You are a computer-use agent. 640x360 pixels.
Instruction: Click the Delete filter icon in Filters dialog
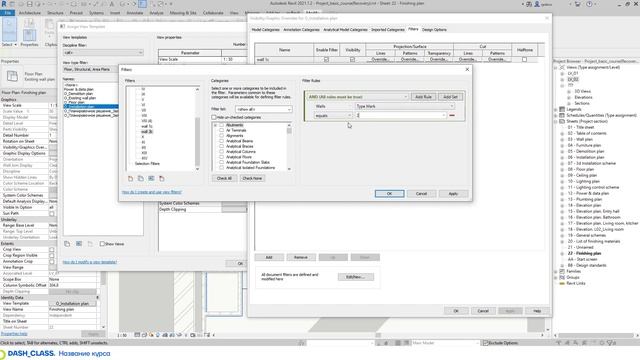pyautogui.click(x=162, y=179)
